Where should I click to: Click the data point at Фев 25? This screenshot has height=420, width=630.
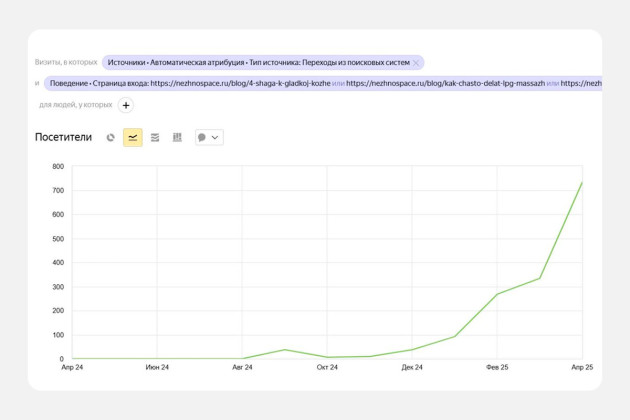[497, 294]
